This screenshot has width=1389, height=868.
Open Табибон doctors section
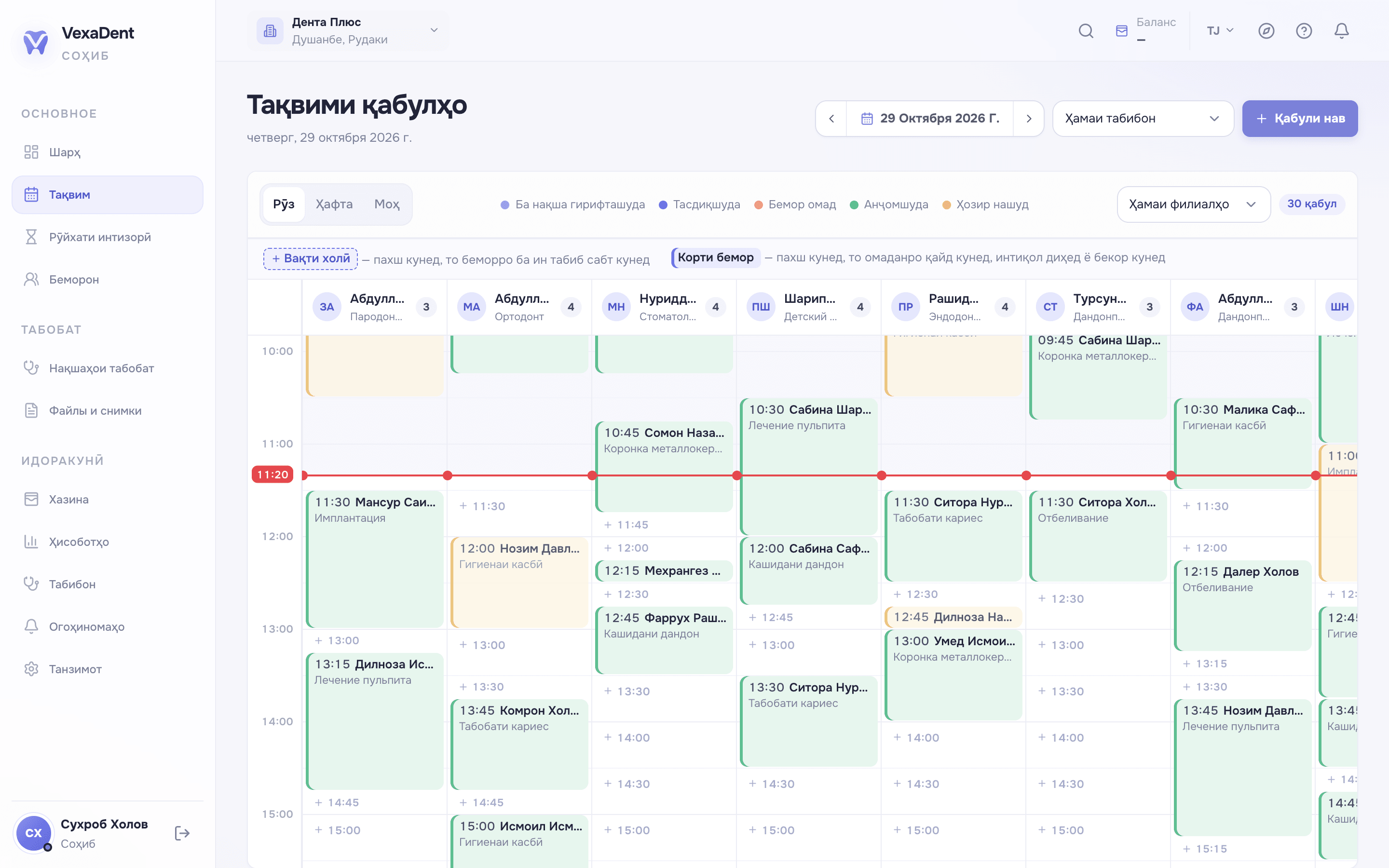pos(108,584)
